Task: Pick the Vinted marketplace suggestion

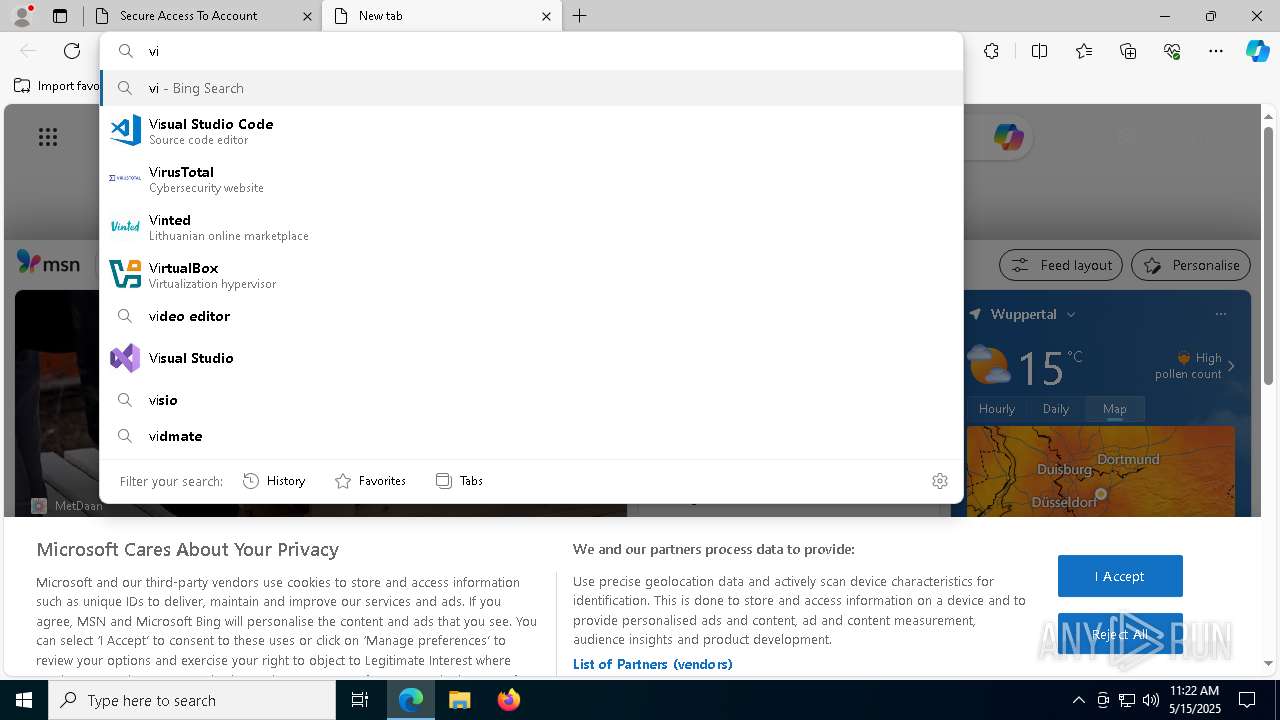Action: pos(531,226)
